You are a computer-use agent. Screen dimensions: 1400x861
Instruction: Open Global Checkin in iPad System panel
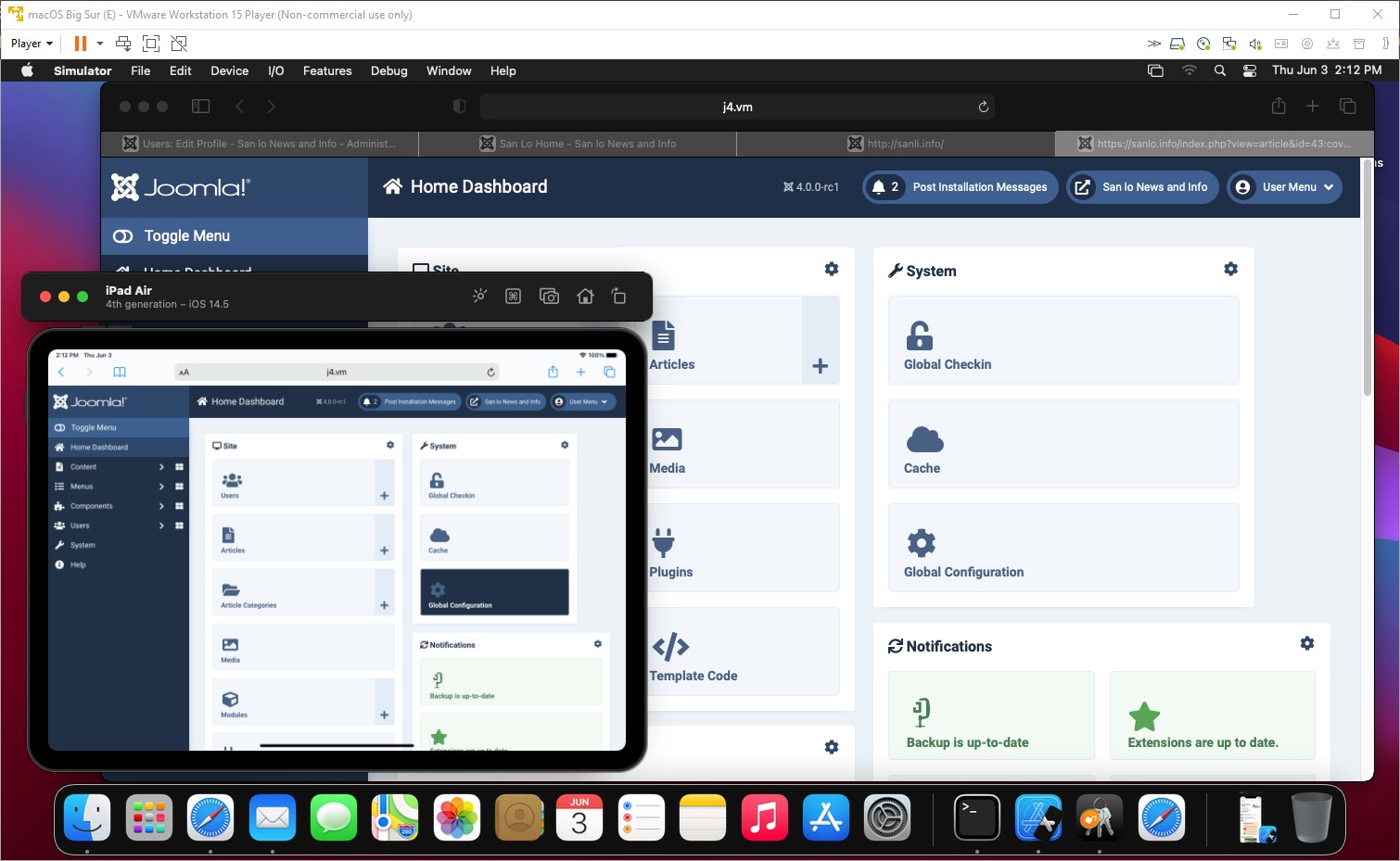494,482
